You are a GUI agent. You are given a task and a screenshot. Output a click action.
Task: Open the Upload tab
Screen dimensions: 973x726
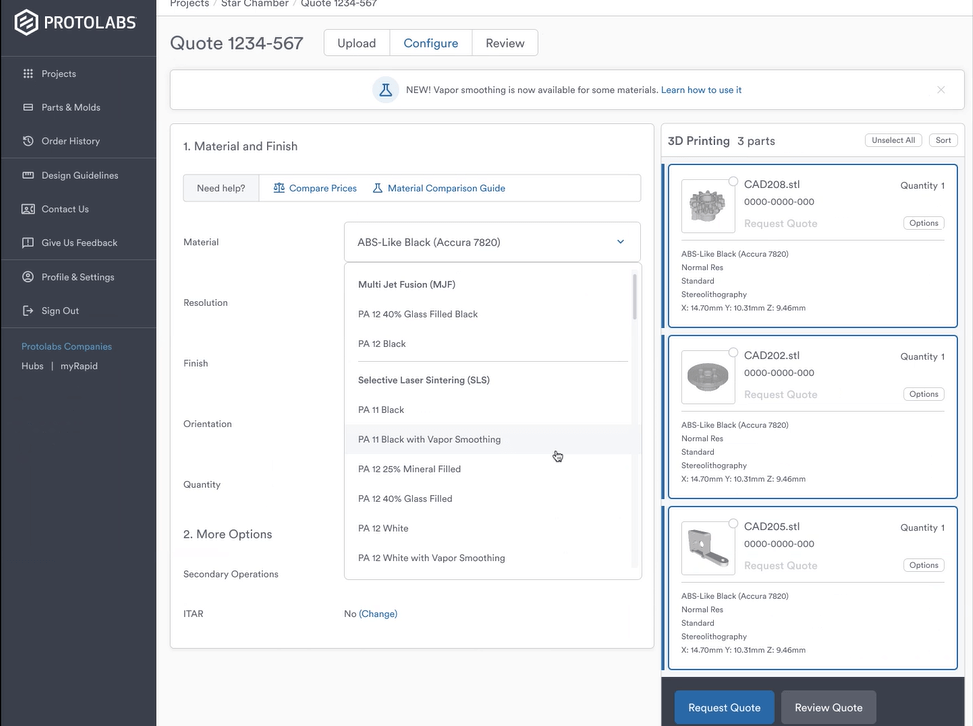(x=356, y=42)
